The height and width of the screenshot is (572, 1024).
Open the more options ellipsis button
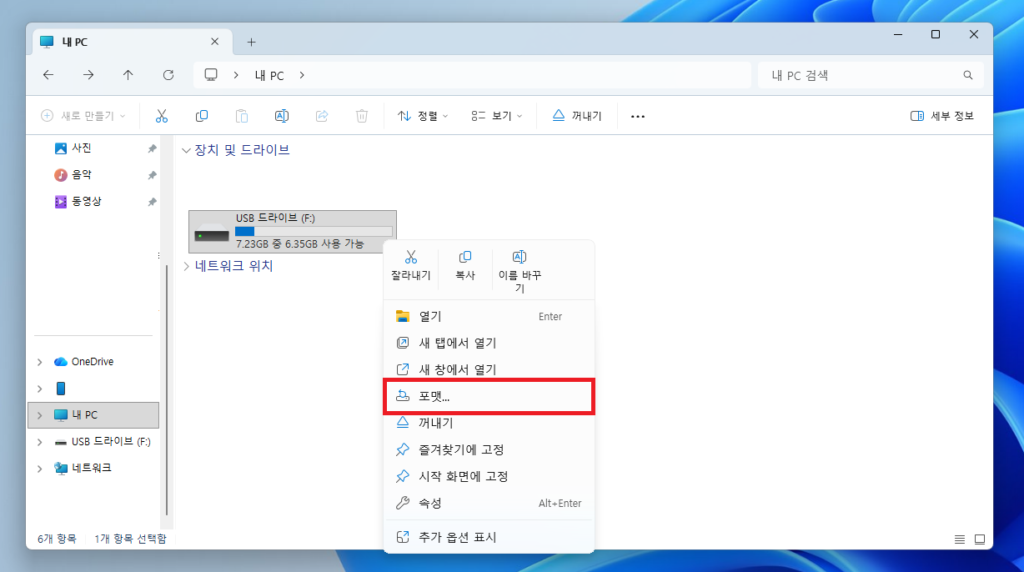[x=638, y=116]
